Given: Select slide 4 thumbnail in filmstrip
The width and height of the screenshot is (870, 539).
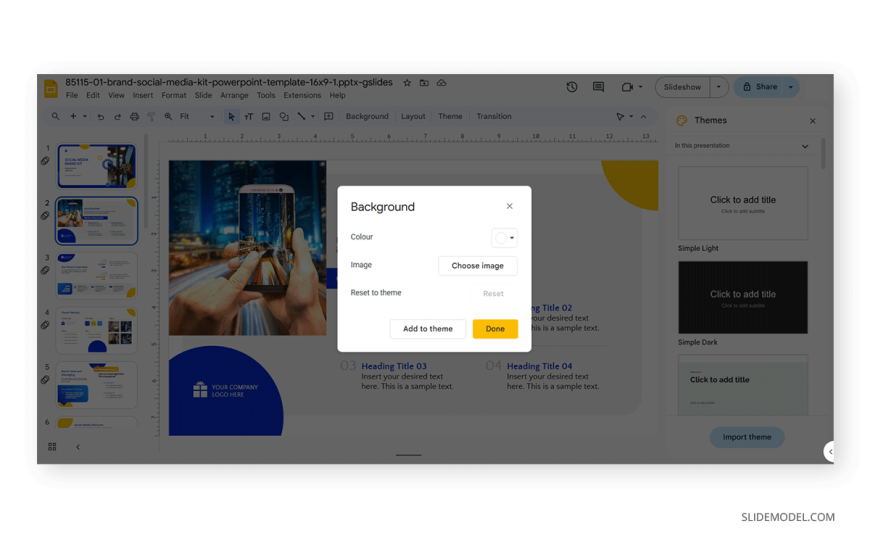Looking at the screenshot, I should (97, 330).
